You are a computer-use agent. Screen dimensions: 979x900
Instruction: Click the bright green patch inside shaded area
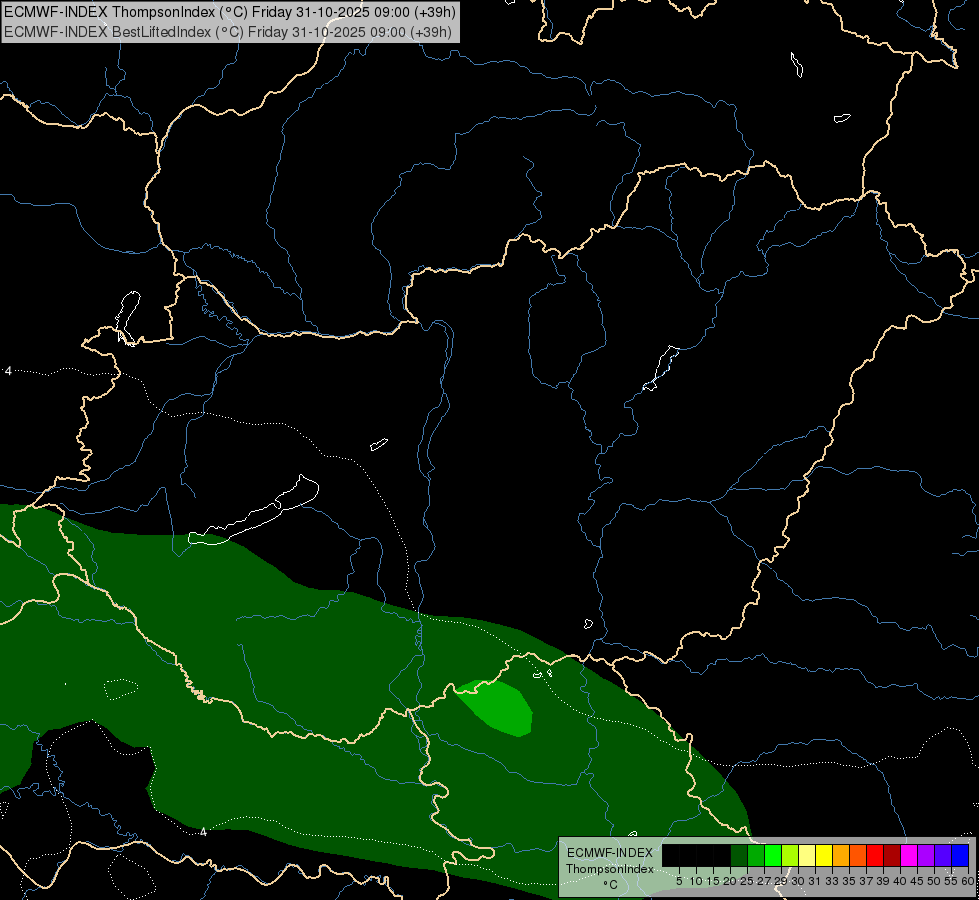point(498,708)
